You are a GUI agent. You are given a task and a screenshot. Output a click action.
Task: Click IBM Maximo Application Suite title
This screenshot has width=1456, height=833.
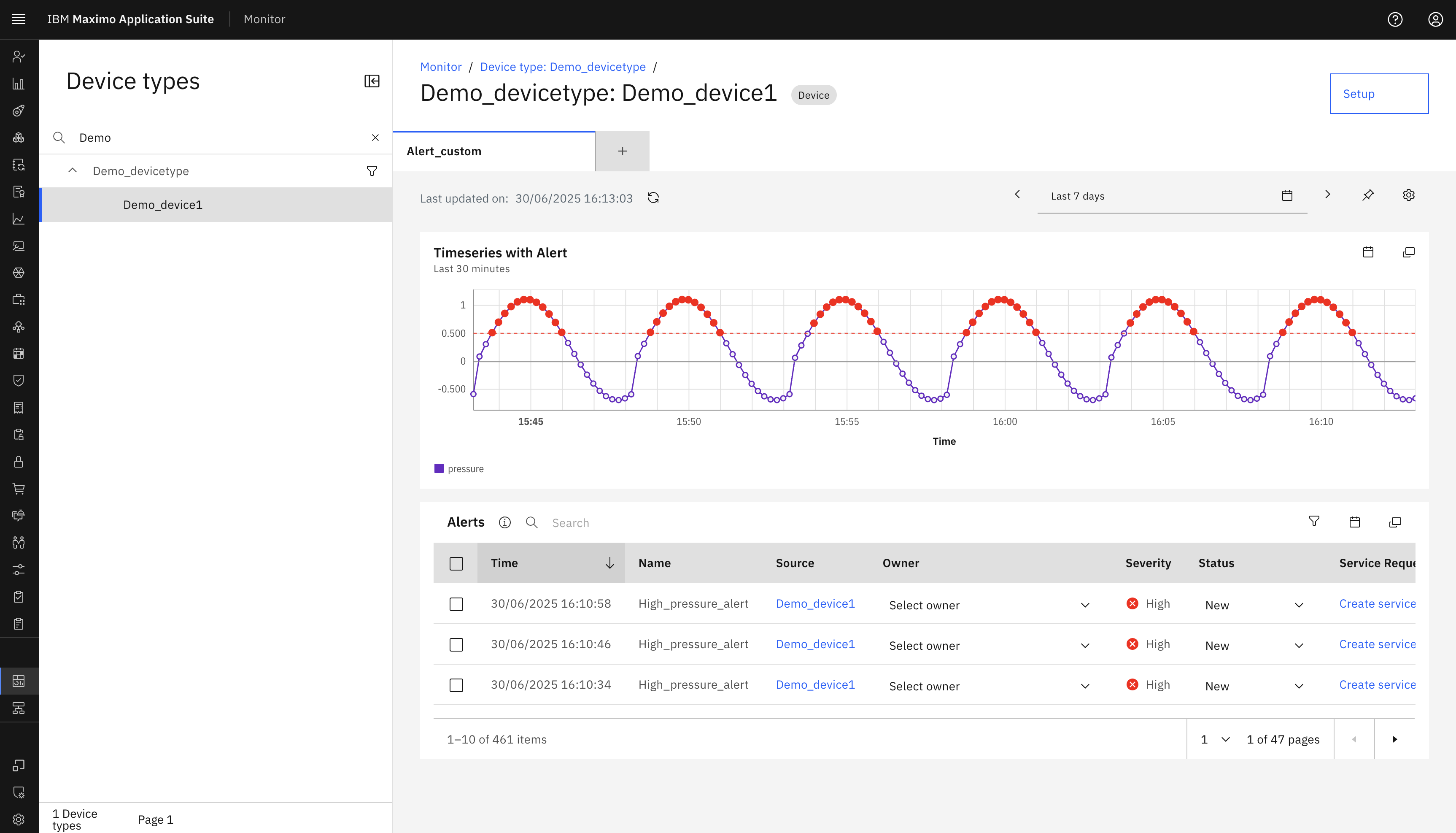pyautogui.click(x=130, y=19)
